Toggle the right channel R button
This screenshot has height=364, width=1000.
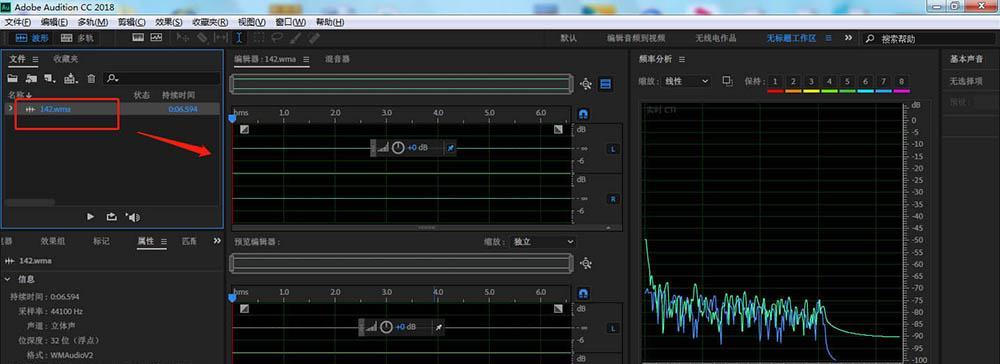(613, 199)
